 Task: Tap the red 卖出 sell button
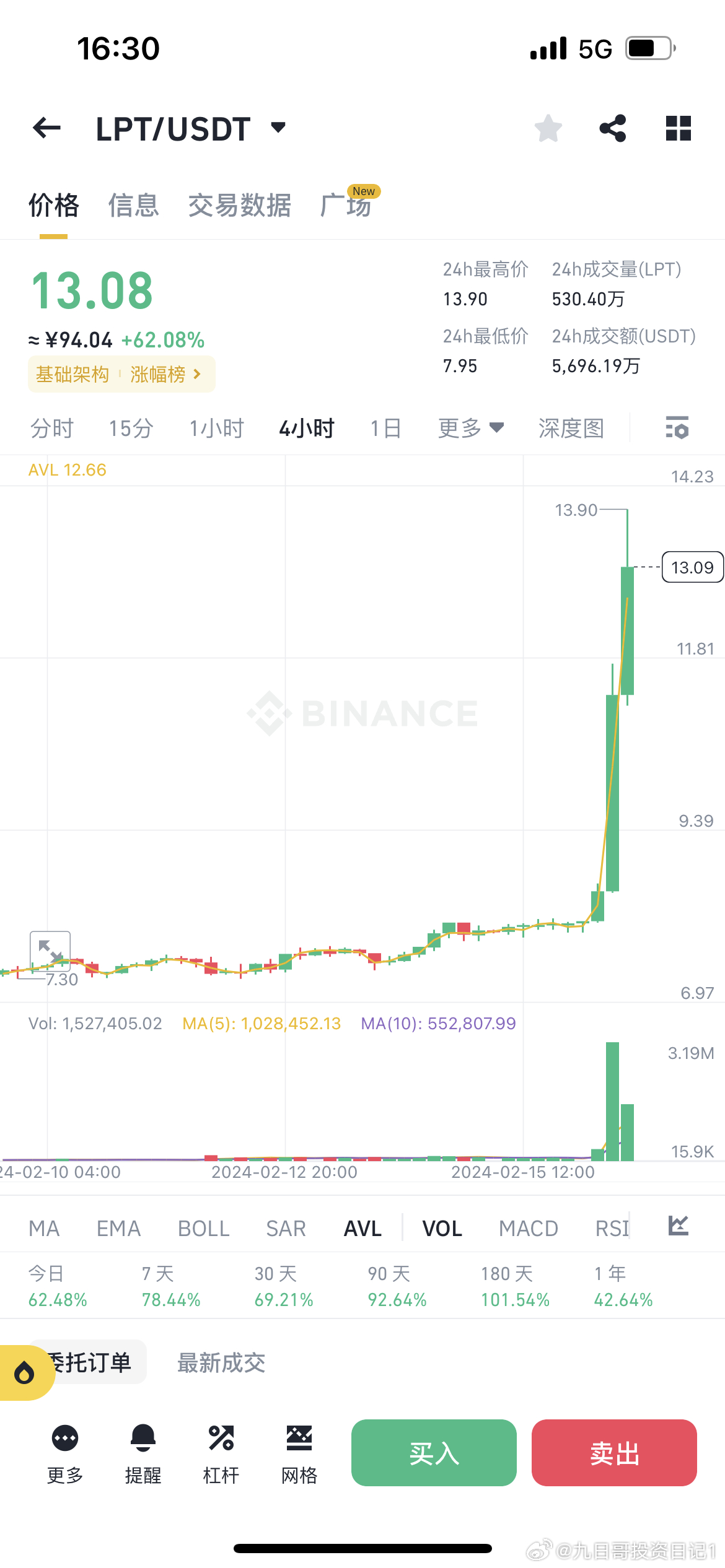(x=614, y=1453)
